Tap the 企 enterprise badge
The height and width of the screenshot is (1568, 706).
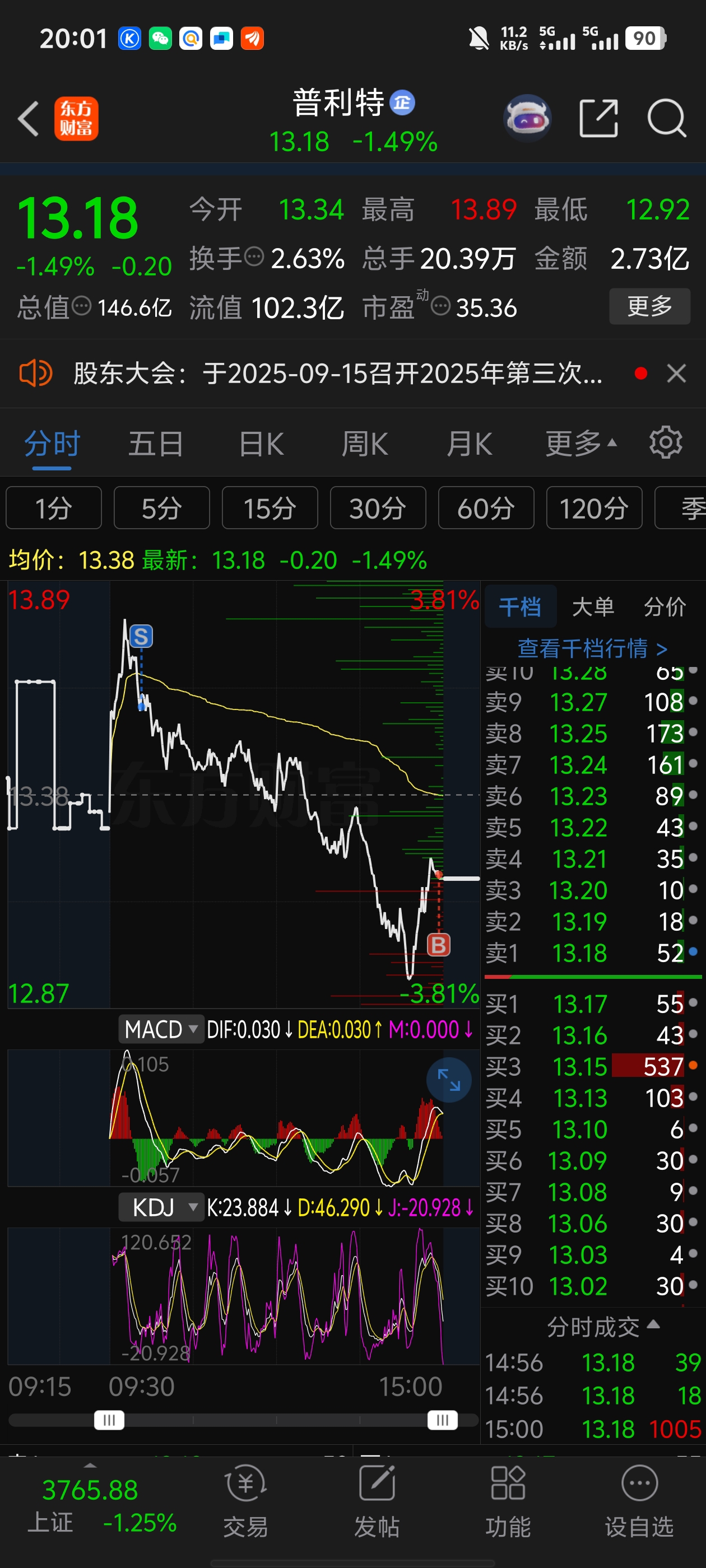402,102
